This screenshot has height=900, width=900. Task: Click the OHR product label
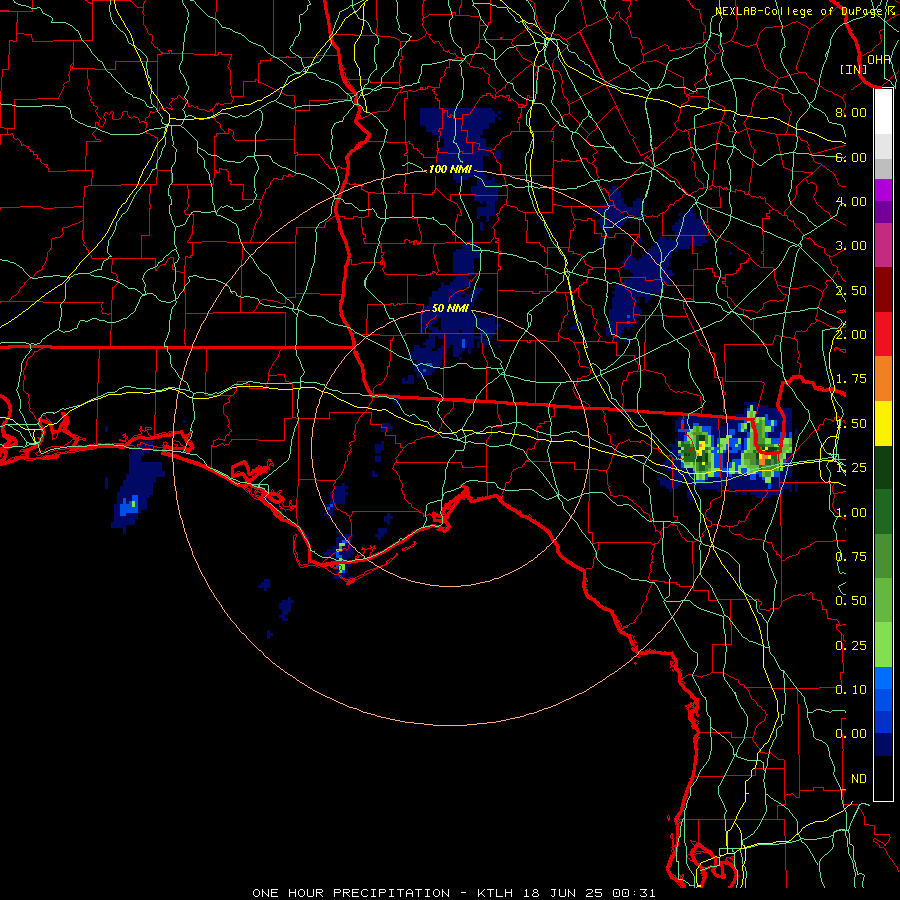point(879,59)
